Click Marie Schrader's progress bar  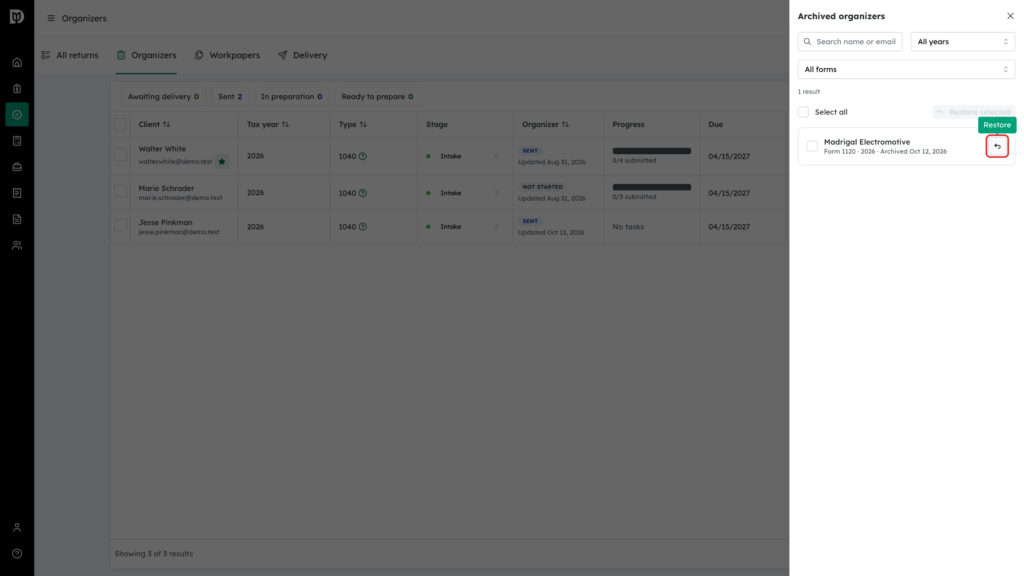(x=652, y=187)
